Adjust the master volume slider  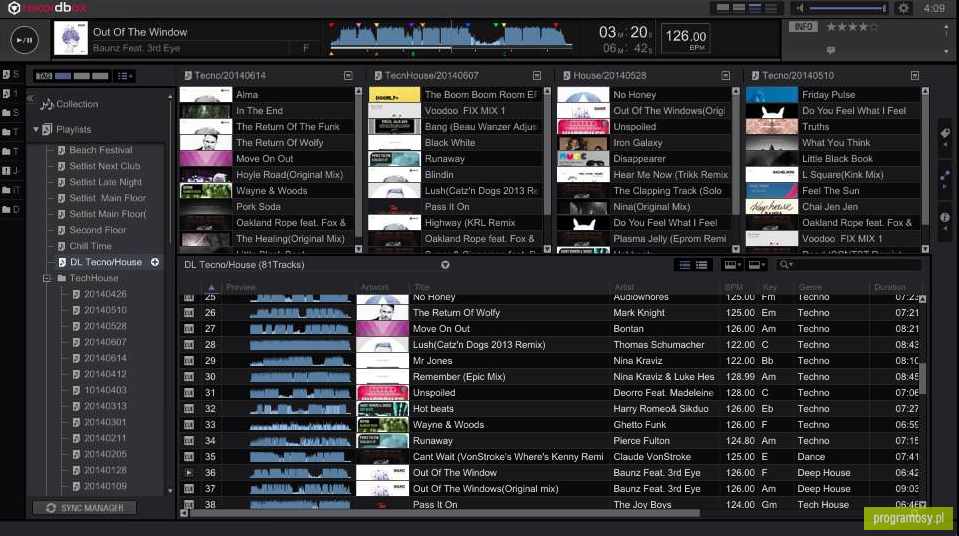848,9
